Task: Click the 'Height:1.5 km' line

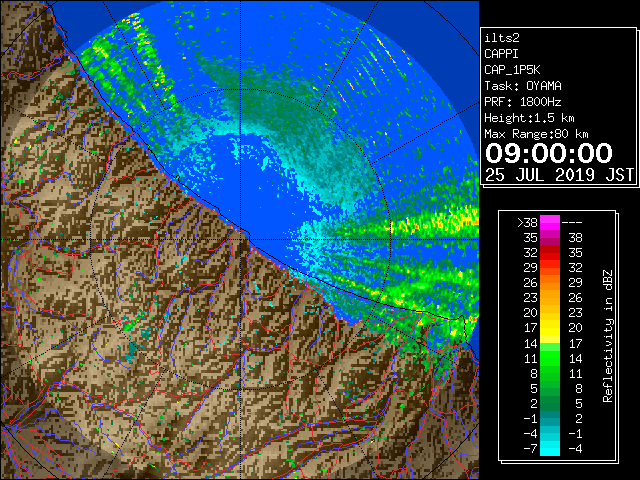Action: (x=529, y=118)
